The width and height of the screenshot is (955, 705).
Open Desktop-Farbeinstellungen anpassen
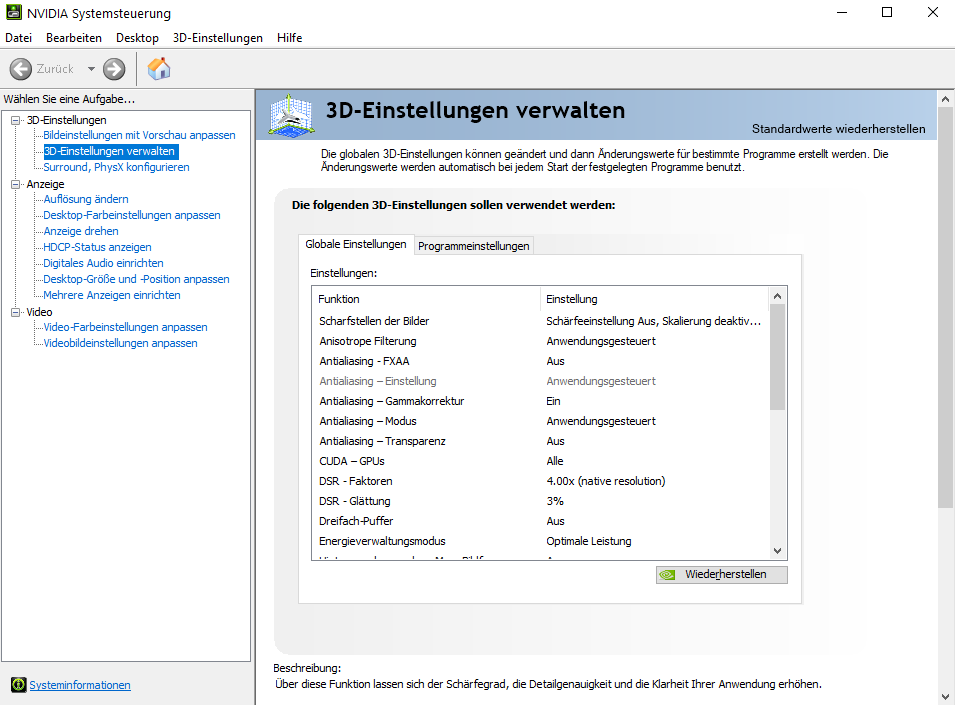pos(132,215)
